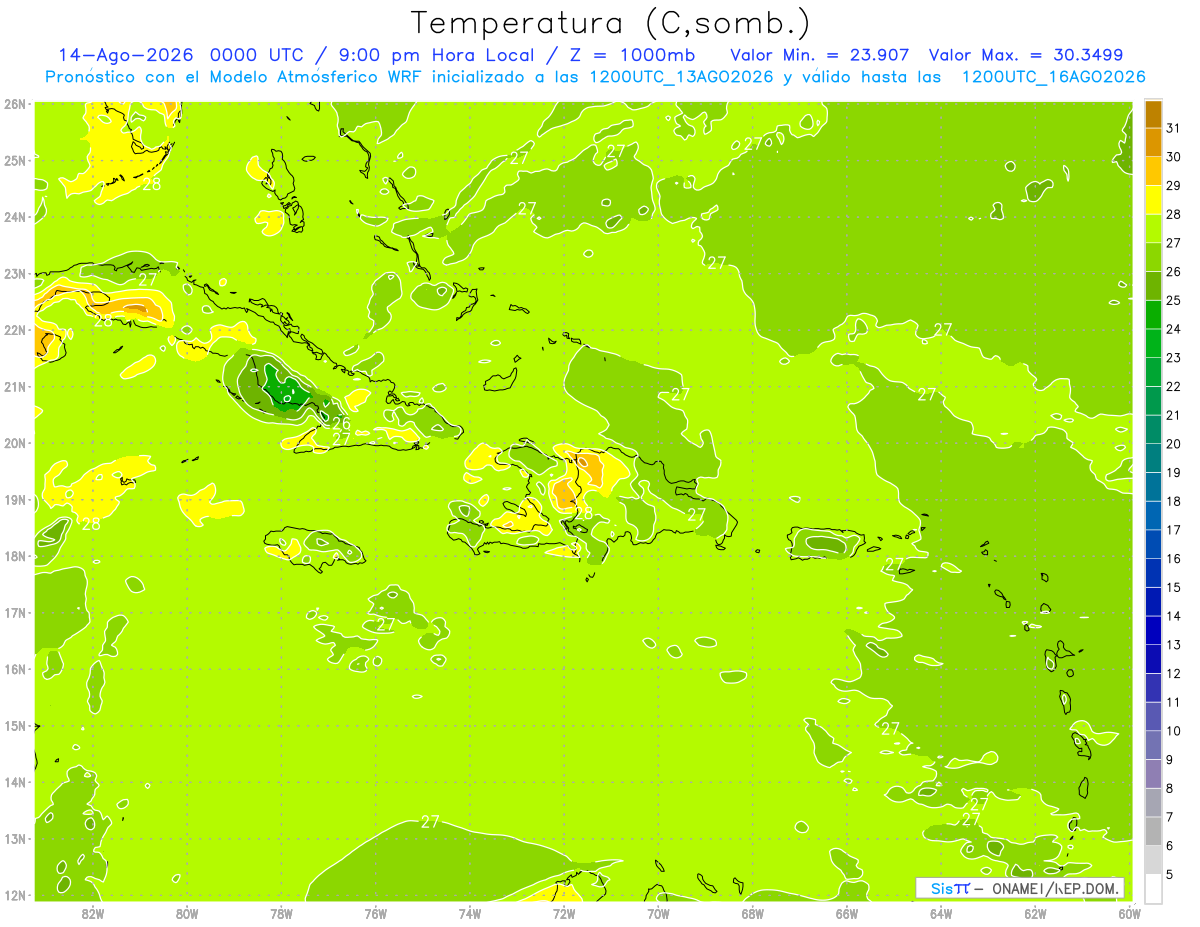This screenshot has width=1200, height=927.
Task: Select the '66W' longitude axis label
Action: point(847,913)
